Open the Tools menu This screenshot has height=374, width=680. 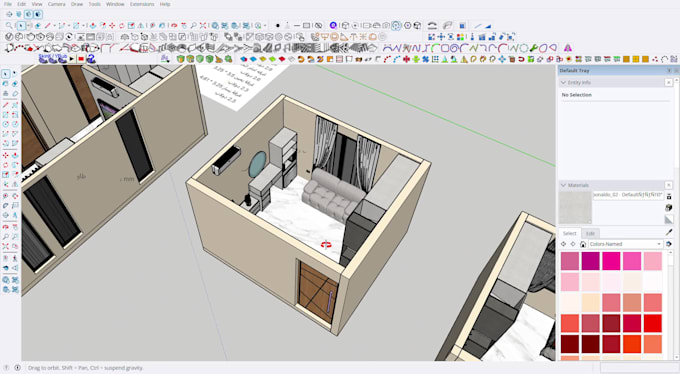(95, 4)
